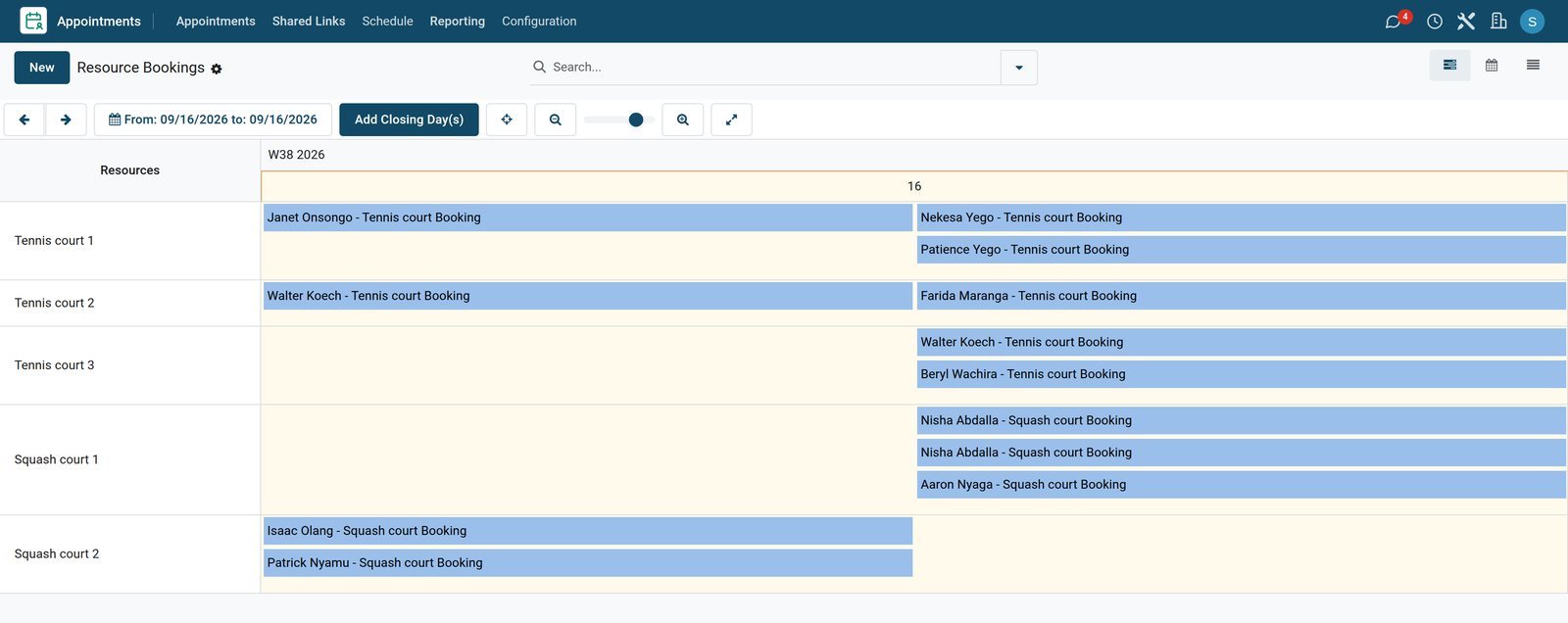Viewport: 1568px width, 623px height.
Task: Go to the previous date range
Action: (24, 120)
